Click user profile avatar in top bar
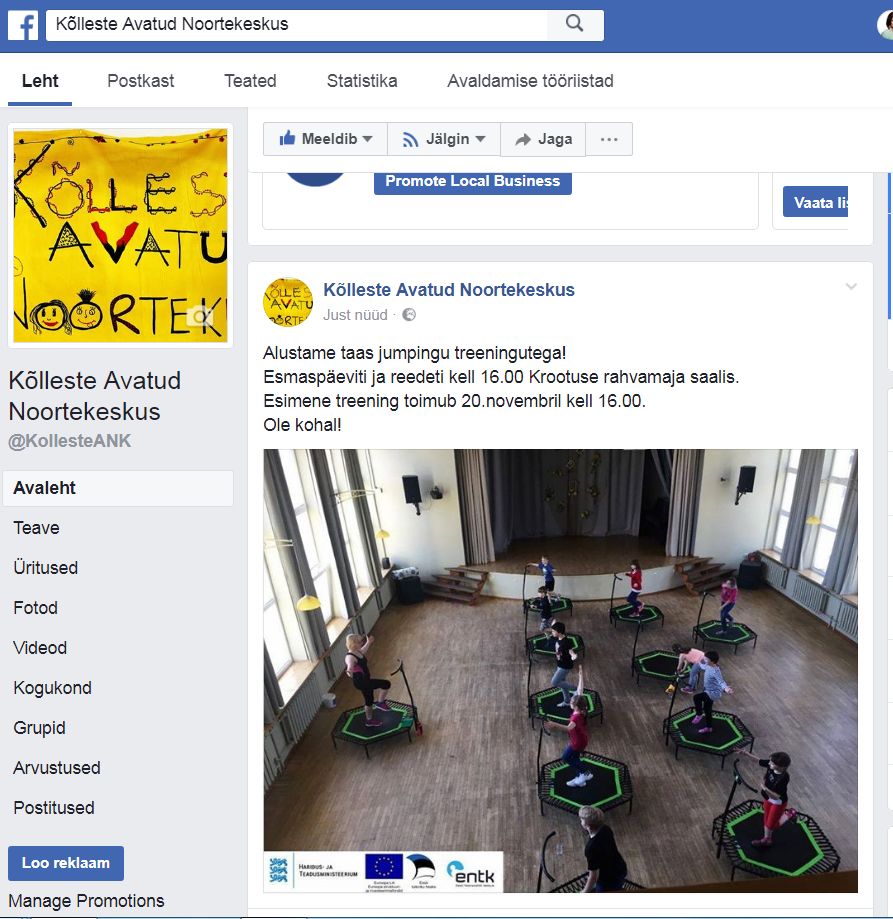 885,25
